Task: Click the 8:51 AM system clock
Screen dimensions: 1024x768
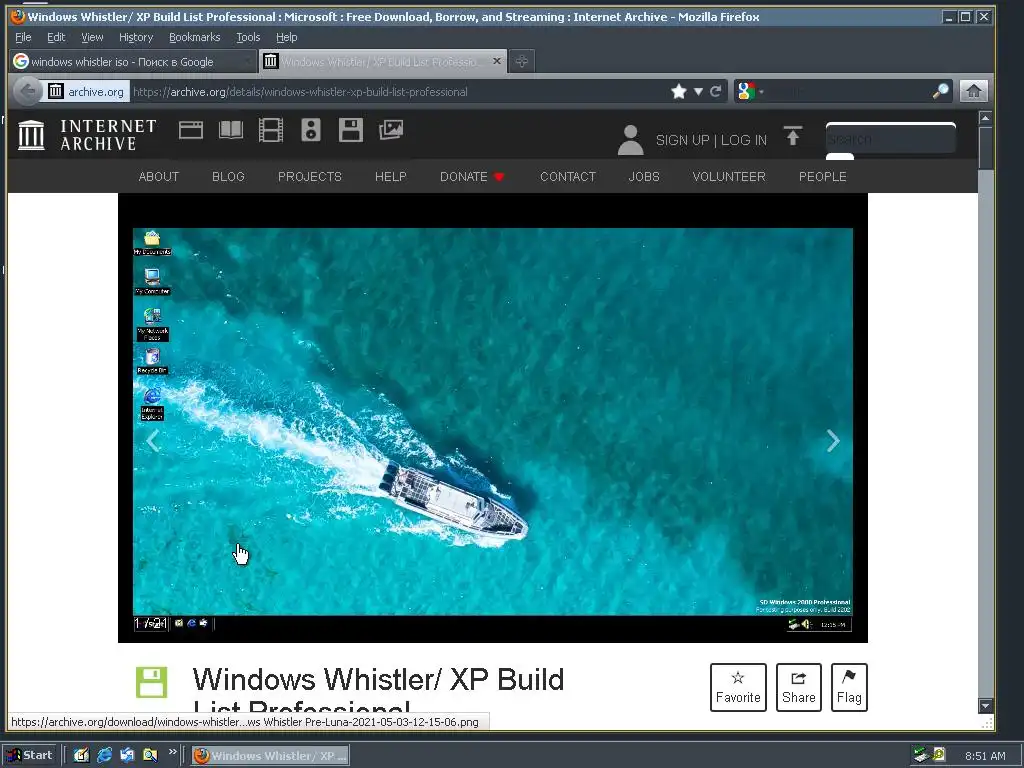Action: [985, 756]
